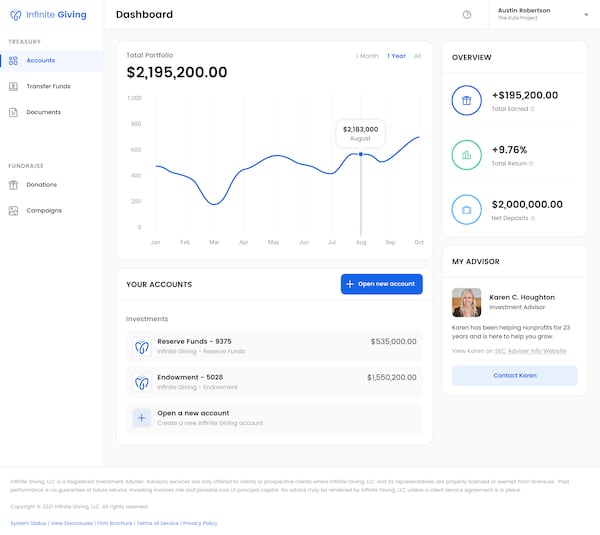This screenshot has height=535, width=600.
Task: Click the Reserve Funds account icon
Action: click(142, 347)
